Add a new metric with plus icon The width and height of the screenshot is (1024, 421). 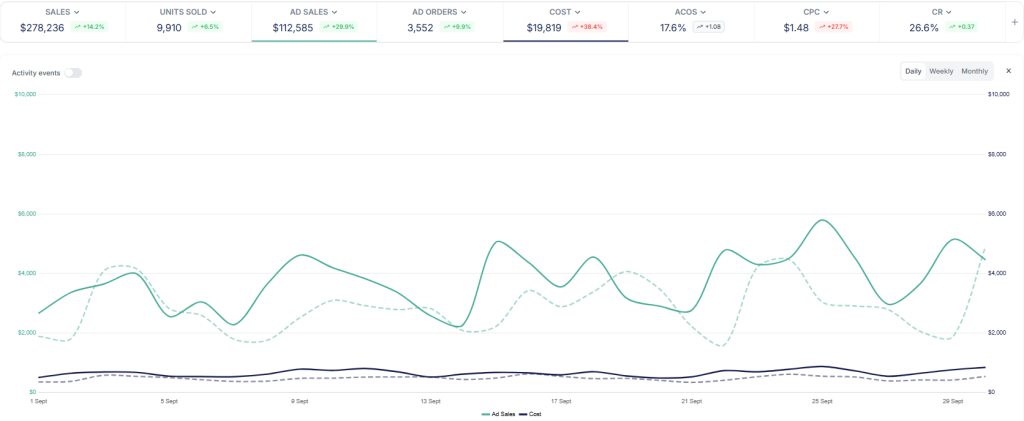click(1014, 21)
